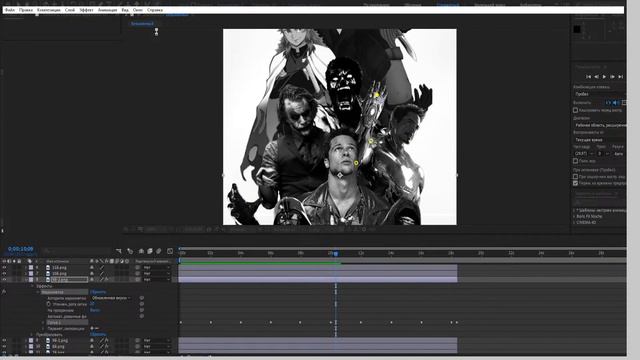Expand the Boris FX Mocha effects folder
The width and height of the screenshot is (640, 360).
[574, 216]
